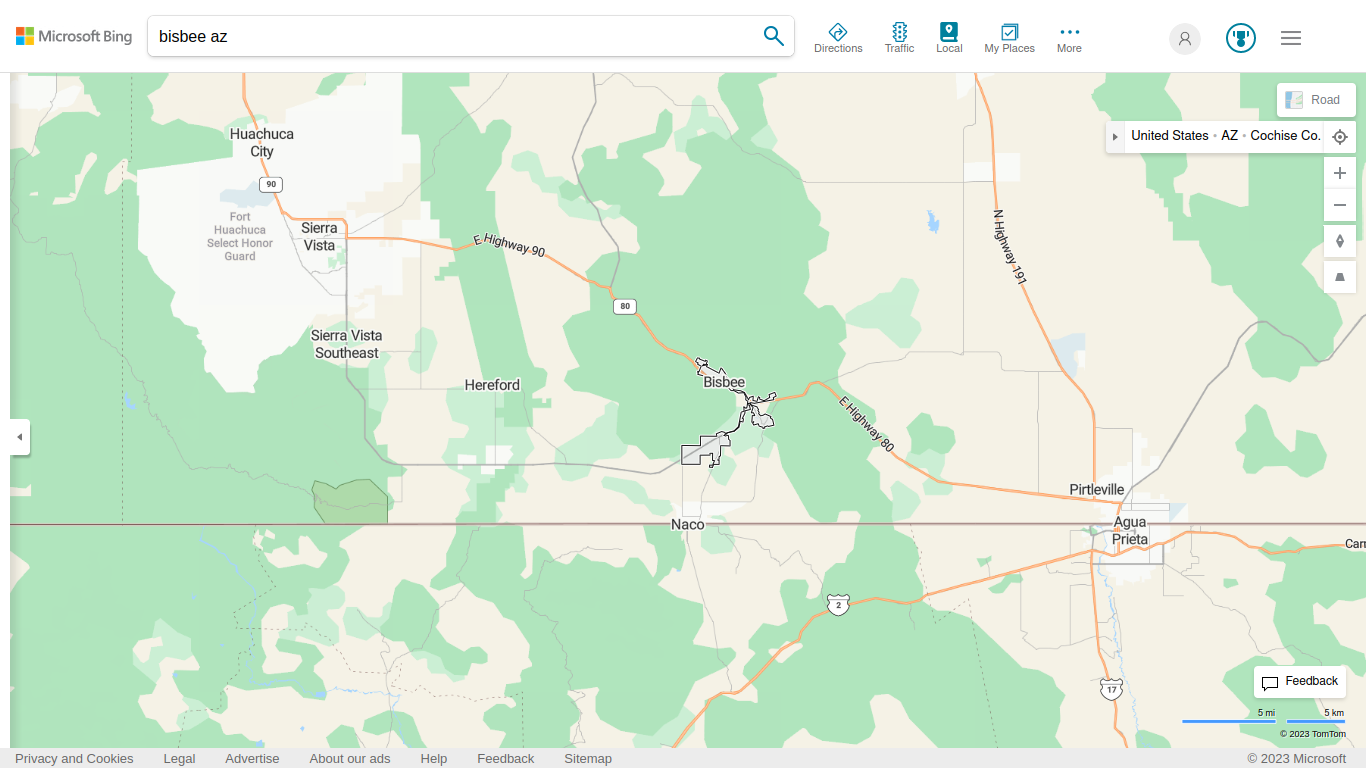Click Sierra Vista Southeast label
The height and width of the screenshot is (768, 1366).
346,344
